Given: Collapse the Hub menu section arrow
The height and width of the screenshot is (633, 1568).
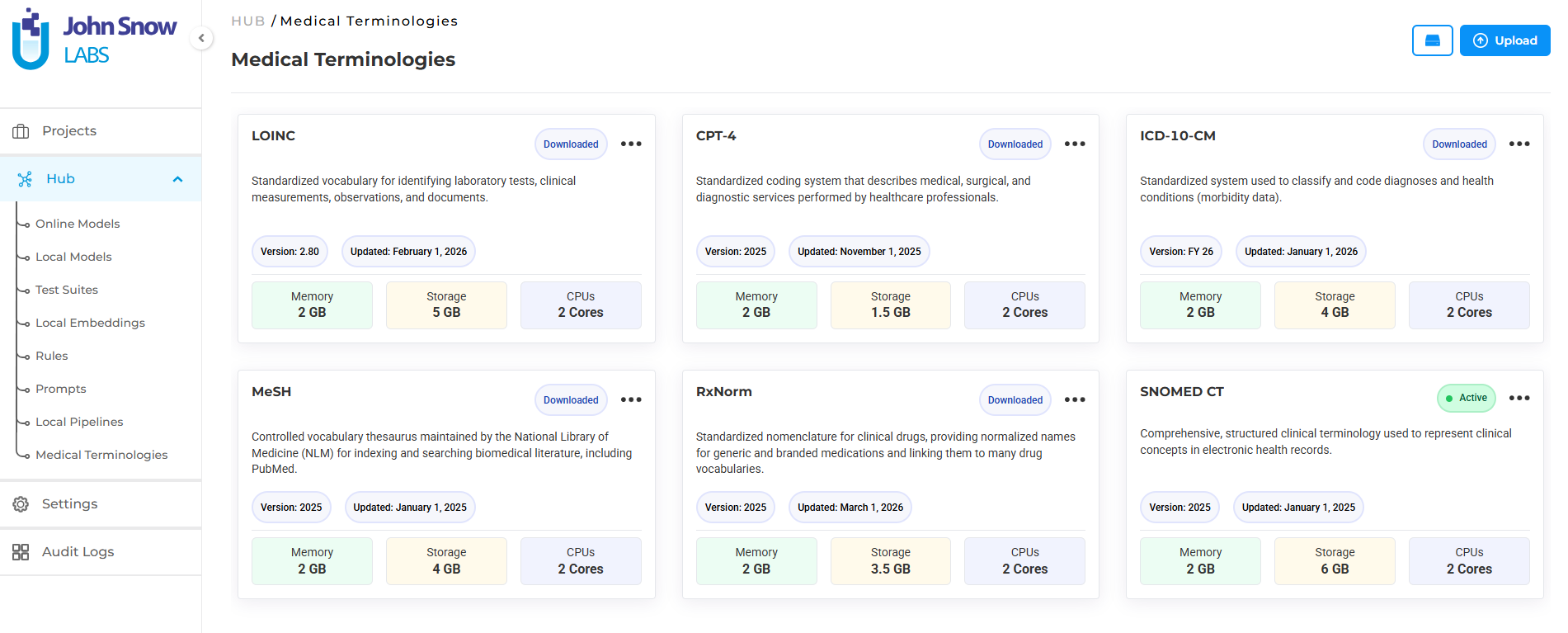Looking at the screenshot, I should [177, 179].
